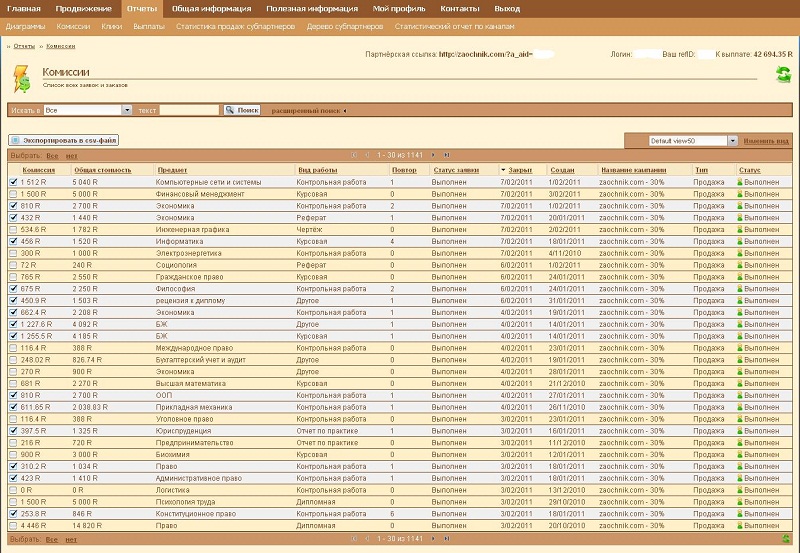
Task: Click the partner link zaochnik.com URL
Action: pyautogui.click(x=485, y=55)
